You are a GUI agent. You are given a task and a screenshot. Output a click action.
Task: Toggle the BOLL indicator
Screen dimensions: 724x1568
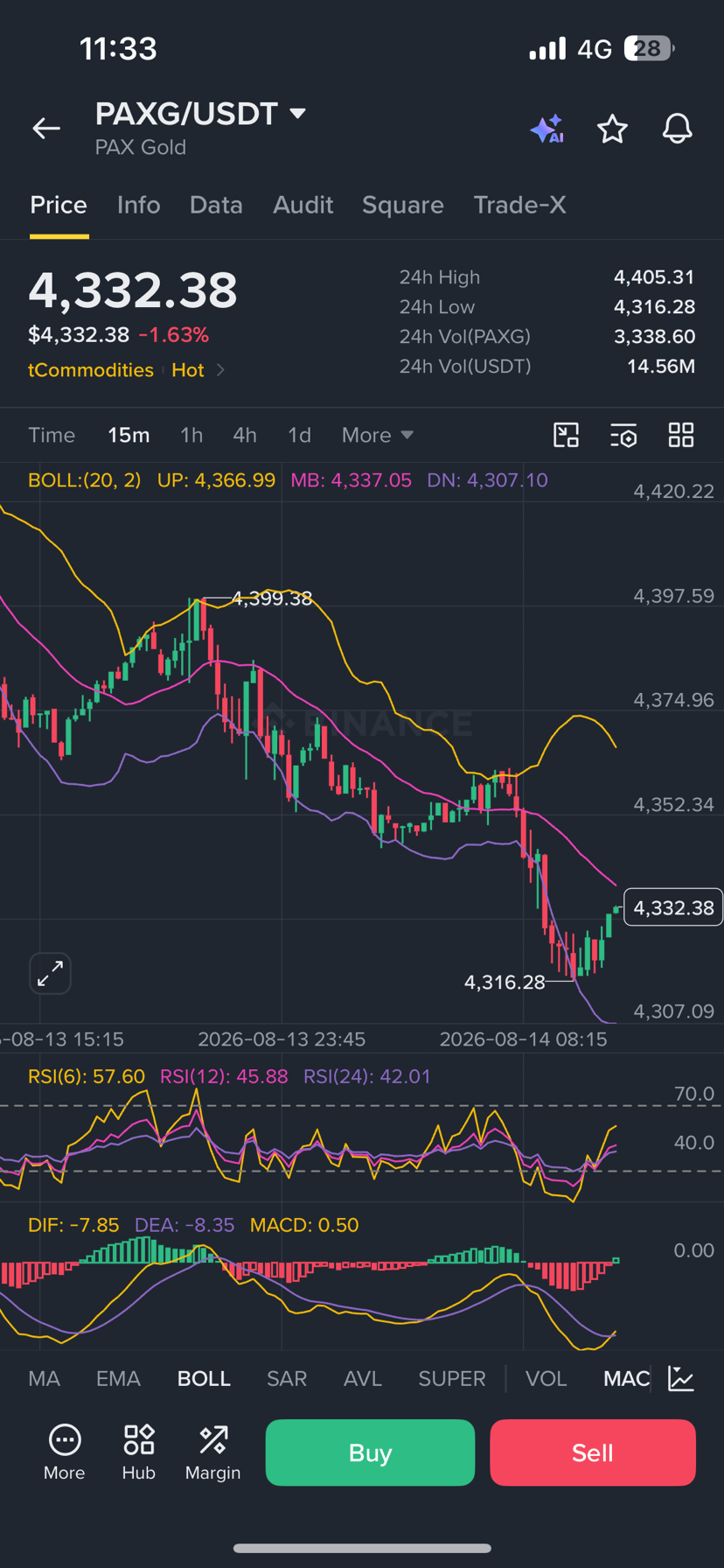click(204, 1378)
